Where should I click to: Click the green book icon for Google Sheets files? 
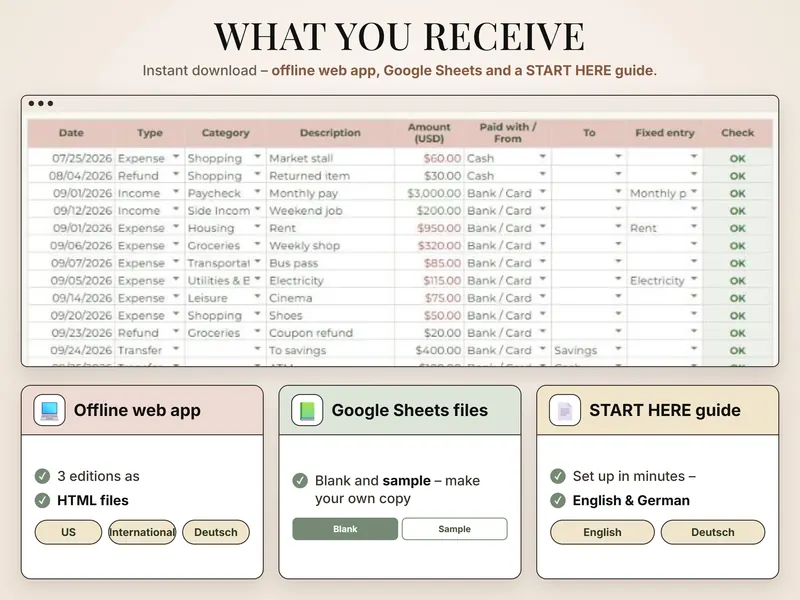click(307, 410)
